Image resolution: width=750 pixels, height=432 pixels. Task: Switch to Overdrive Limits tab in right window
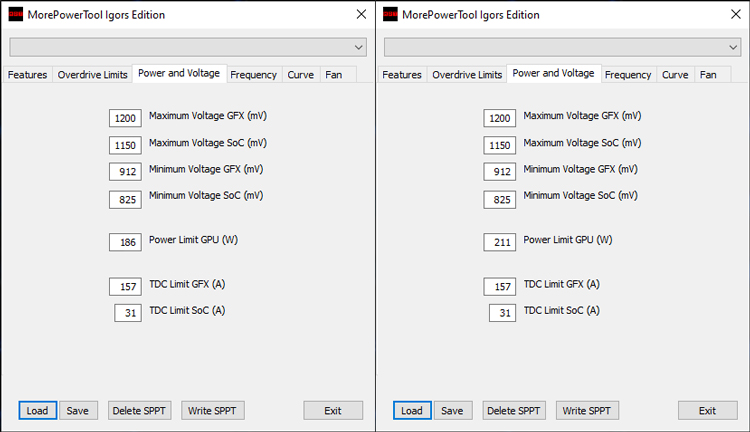(467, 75)
